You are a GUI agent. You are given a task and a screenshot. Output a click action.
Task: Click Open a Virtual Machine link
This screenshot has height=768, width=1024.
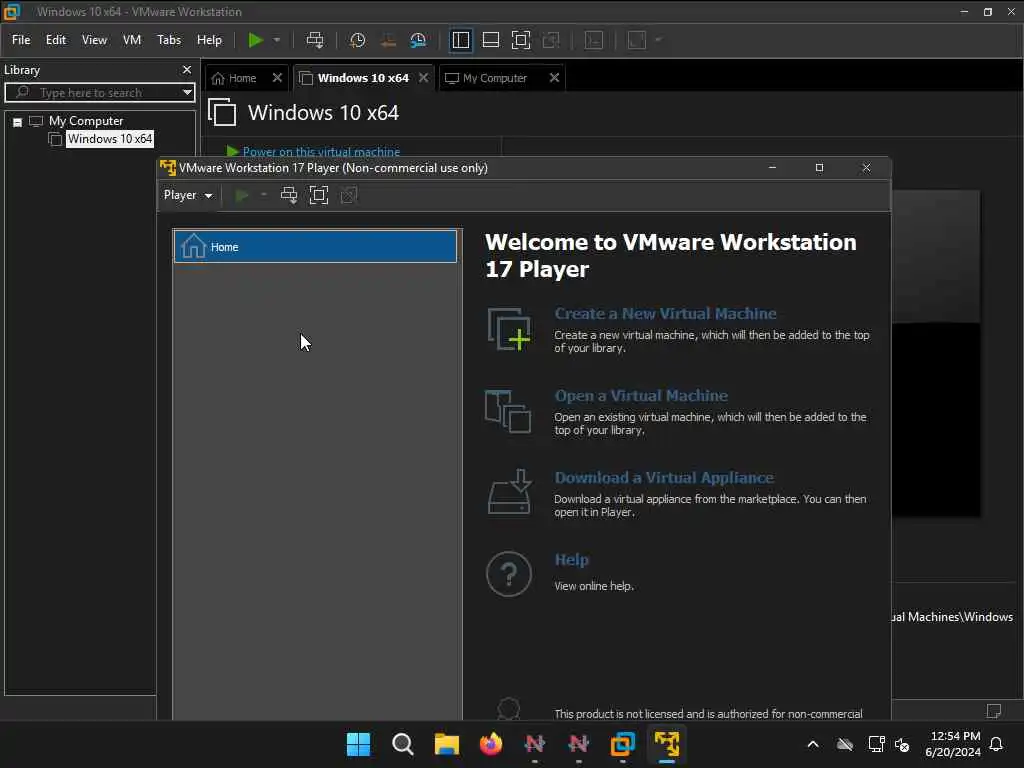(641, 396)
